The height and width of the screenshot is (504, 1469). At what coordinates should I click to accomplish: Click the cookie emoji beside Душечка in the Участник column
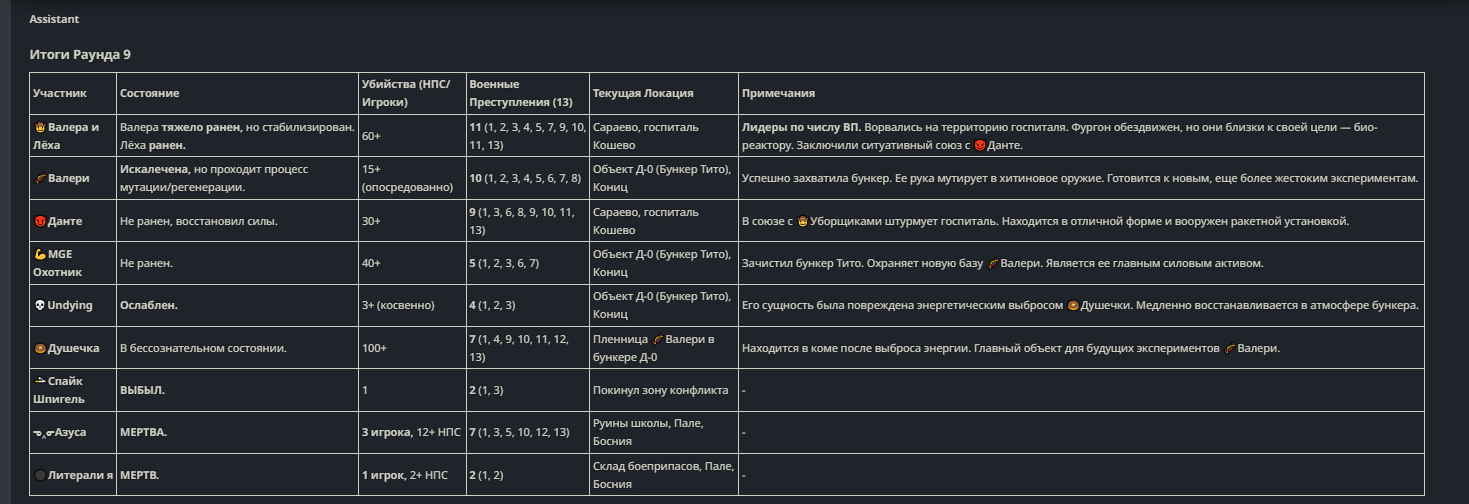[x=40, y=349]
